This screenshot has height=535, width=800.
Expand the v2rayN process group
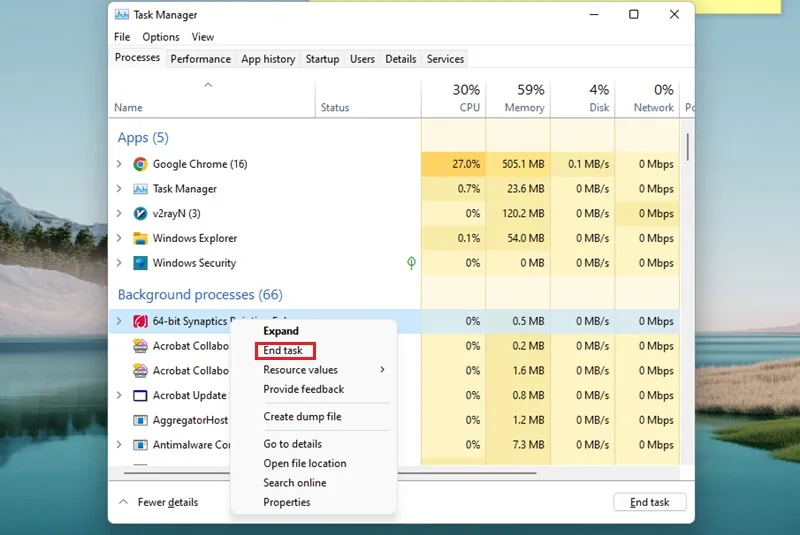click(119, 213)
